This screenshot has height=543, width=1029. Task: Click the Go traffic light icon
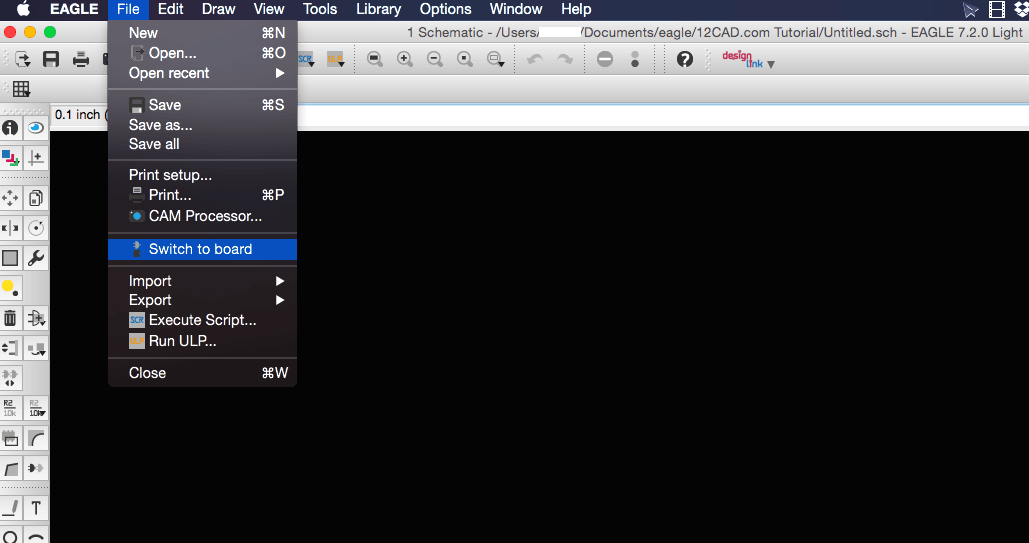pos(635,59)
